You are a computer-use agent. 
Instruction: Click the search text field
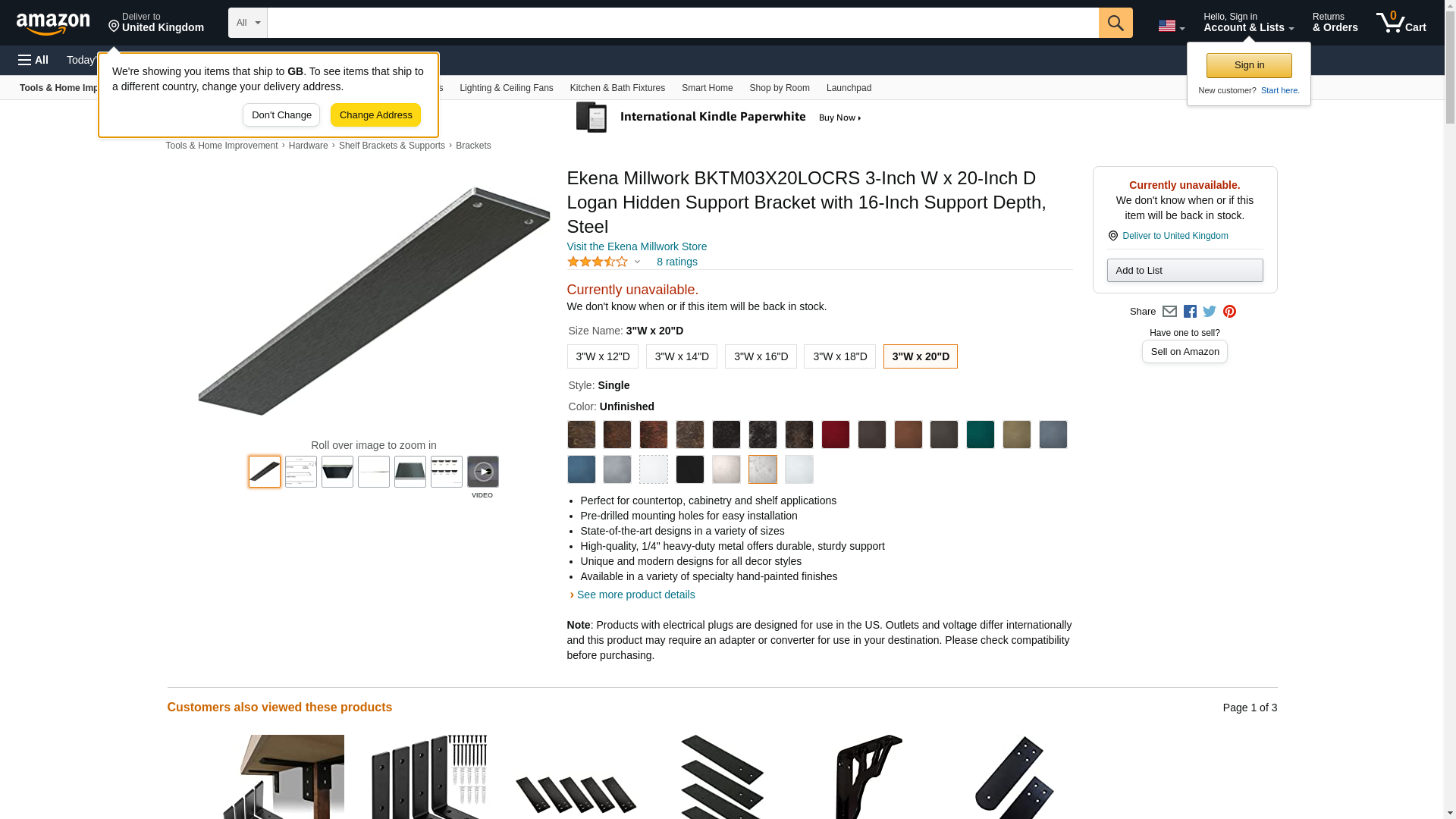682,23
